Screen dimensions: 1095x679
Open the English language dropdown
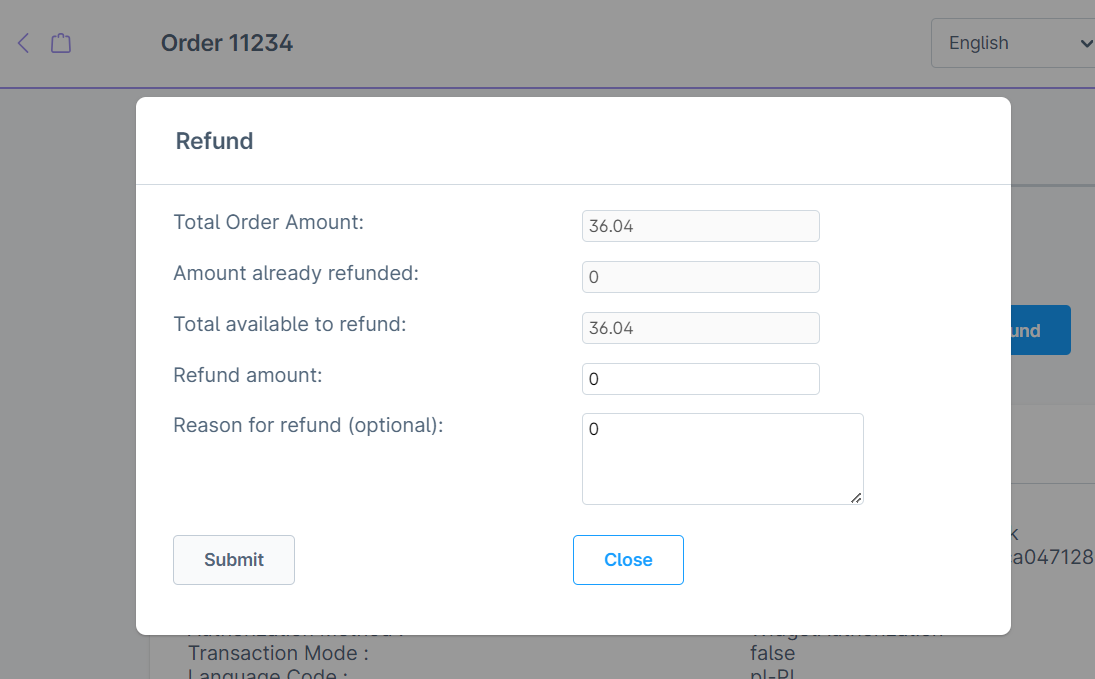1012,43
